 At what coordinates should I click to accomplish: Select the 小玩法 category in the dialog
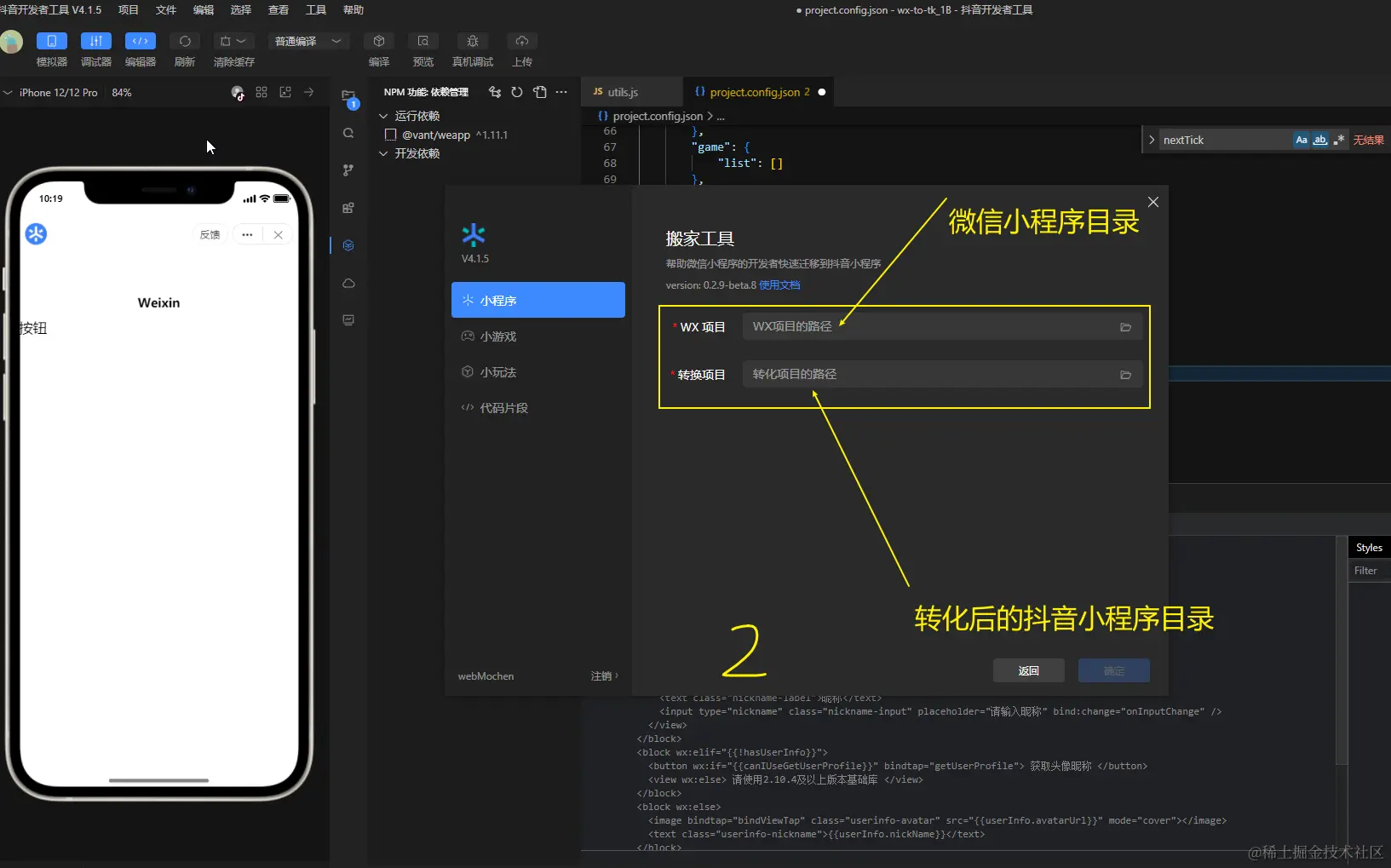point(538,372)
